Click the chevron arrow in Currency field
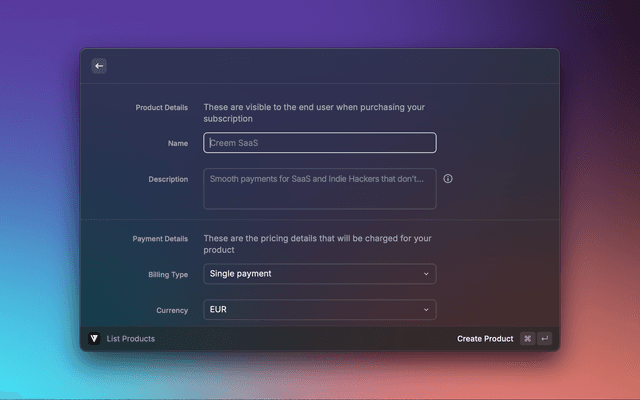 tap(426, 311)
